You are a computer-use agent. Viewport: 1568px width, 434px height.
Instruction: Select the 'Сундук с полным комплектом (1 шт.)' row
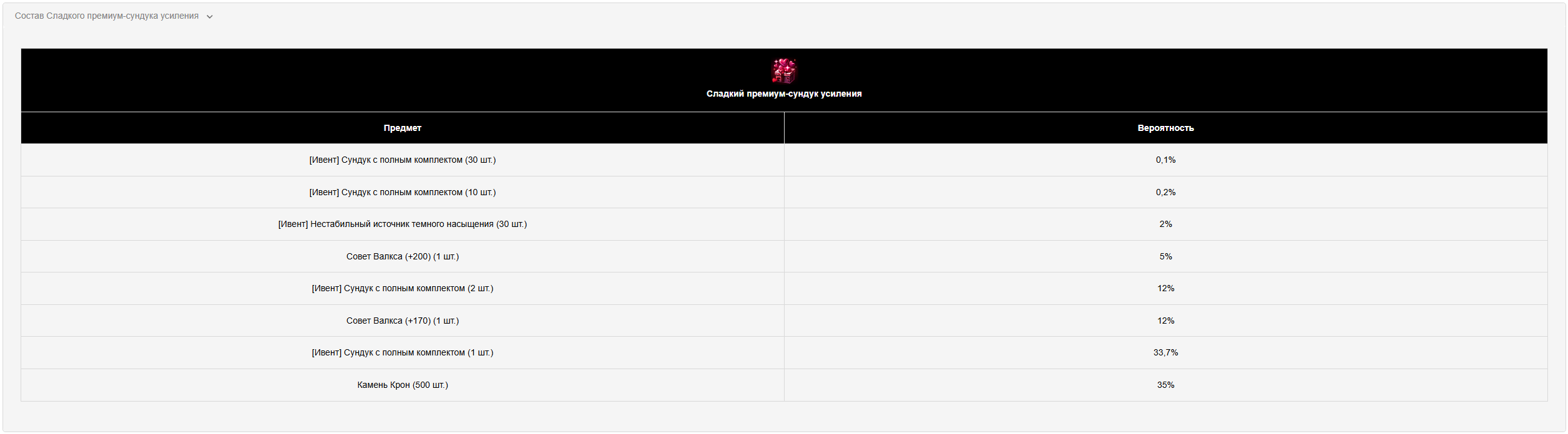pos(402,353)
